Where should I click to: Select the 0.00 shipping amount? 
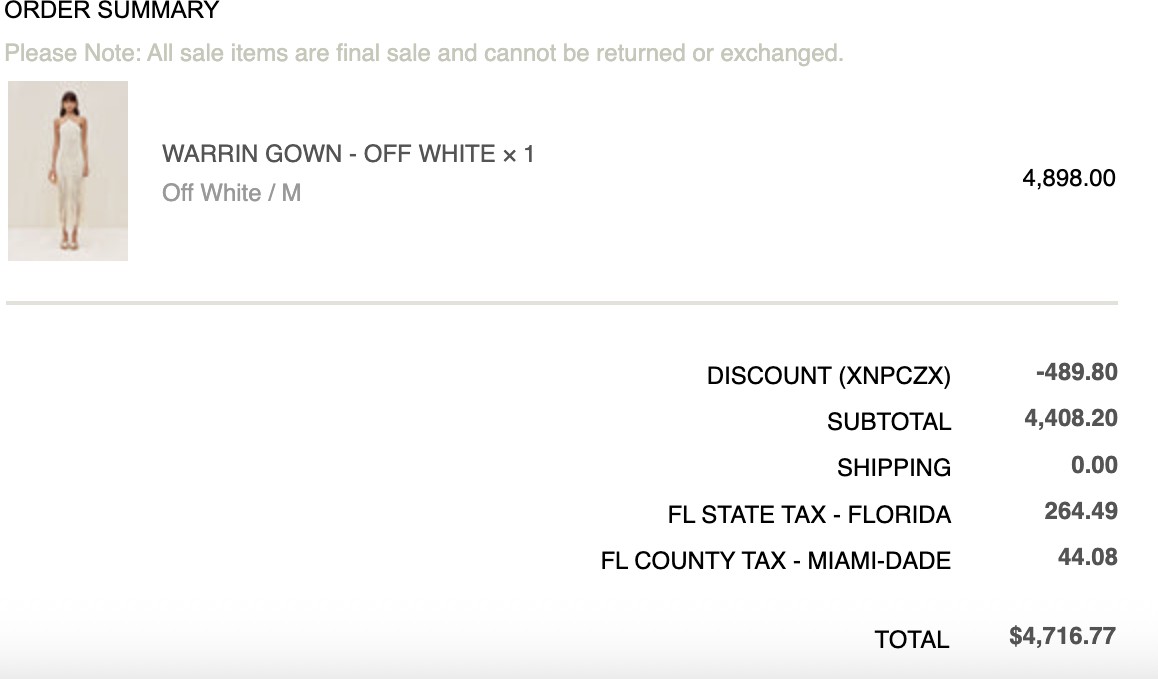pos(1093,465)
